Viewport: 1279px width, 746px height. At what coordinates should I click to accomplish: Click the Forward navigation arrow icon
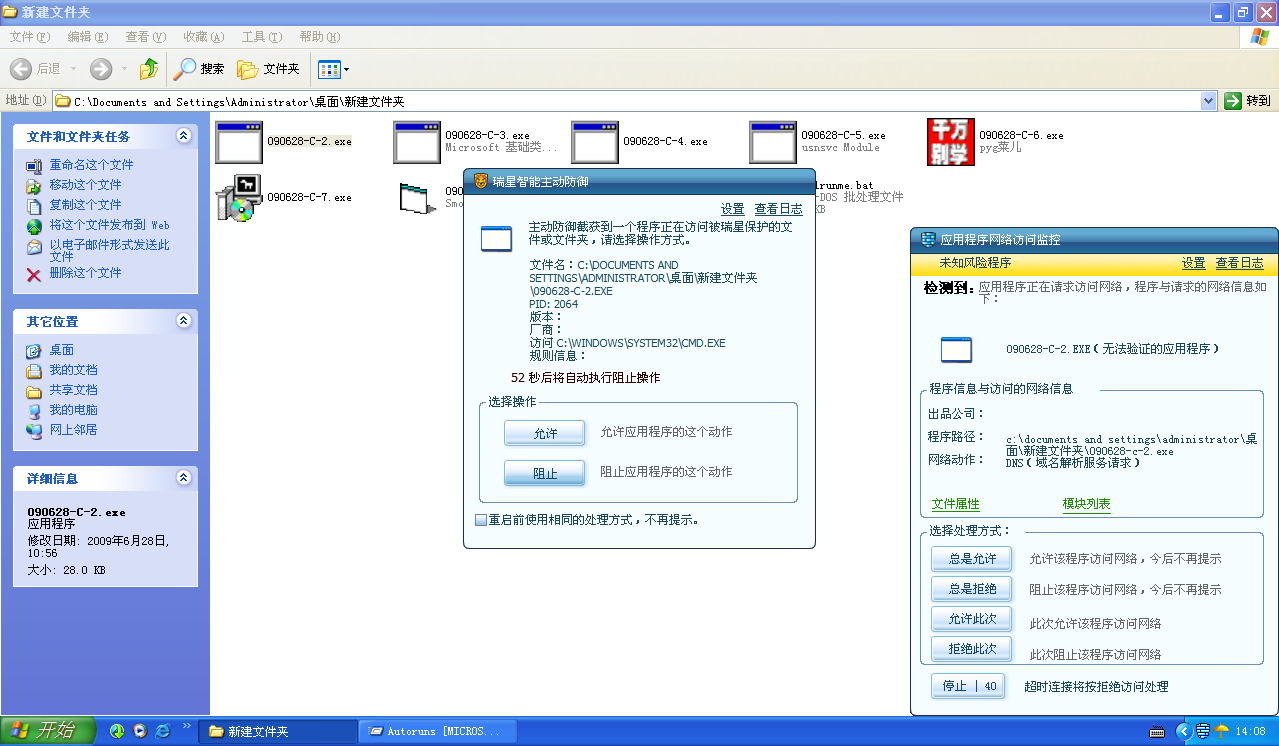(101, 69)
